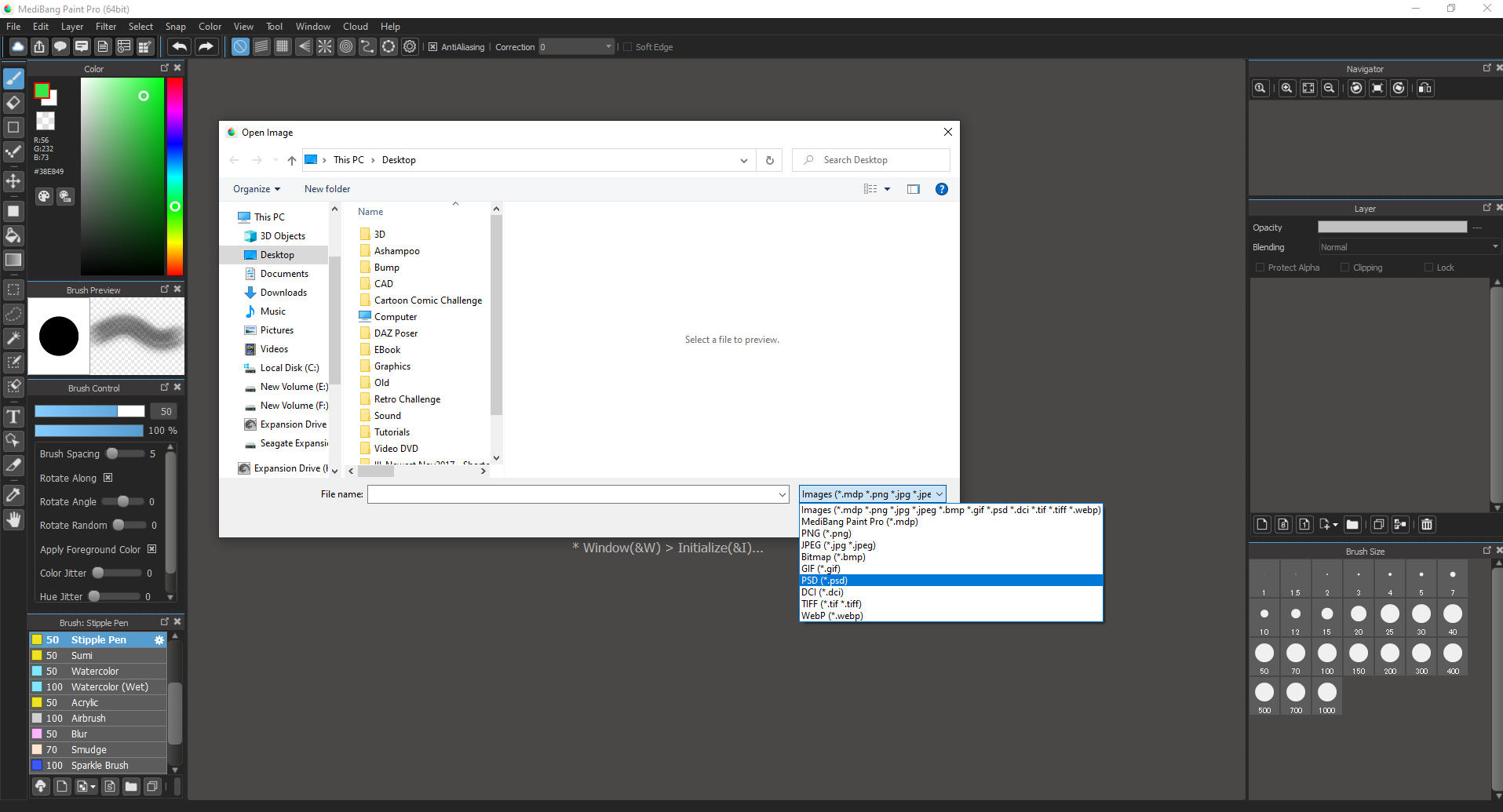Image resolution: width=1503 pixels, height=812 pixels.
Task: Click the File name input field
Action: (x=573, y=494)
